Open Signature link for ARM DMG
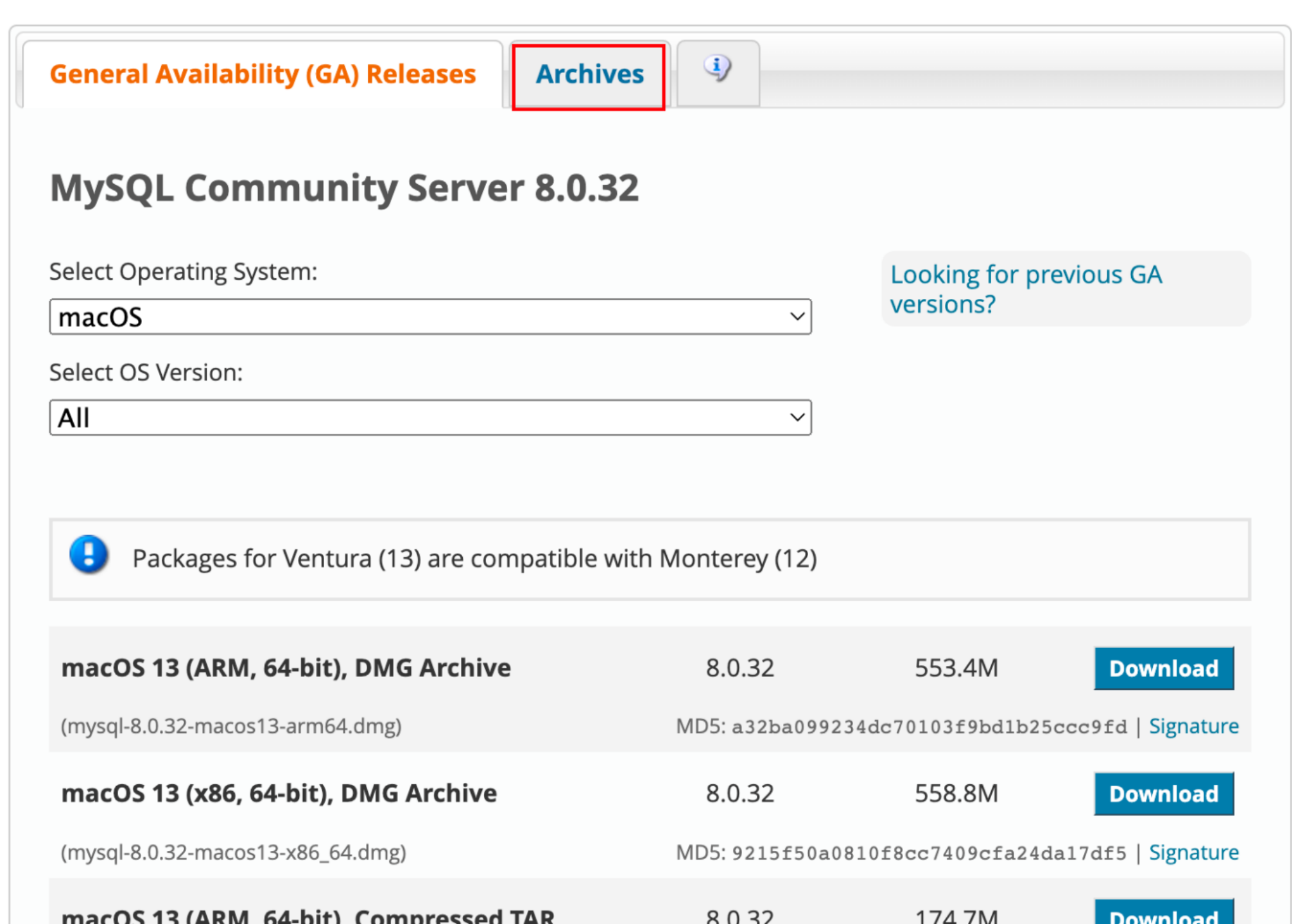The height and width of the screenshot is (924, 1314). coord(1193,726)
